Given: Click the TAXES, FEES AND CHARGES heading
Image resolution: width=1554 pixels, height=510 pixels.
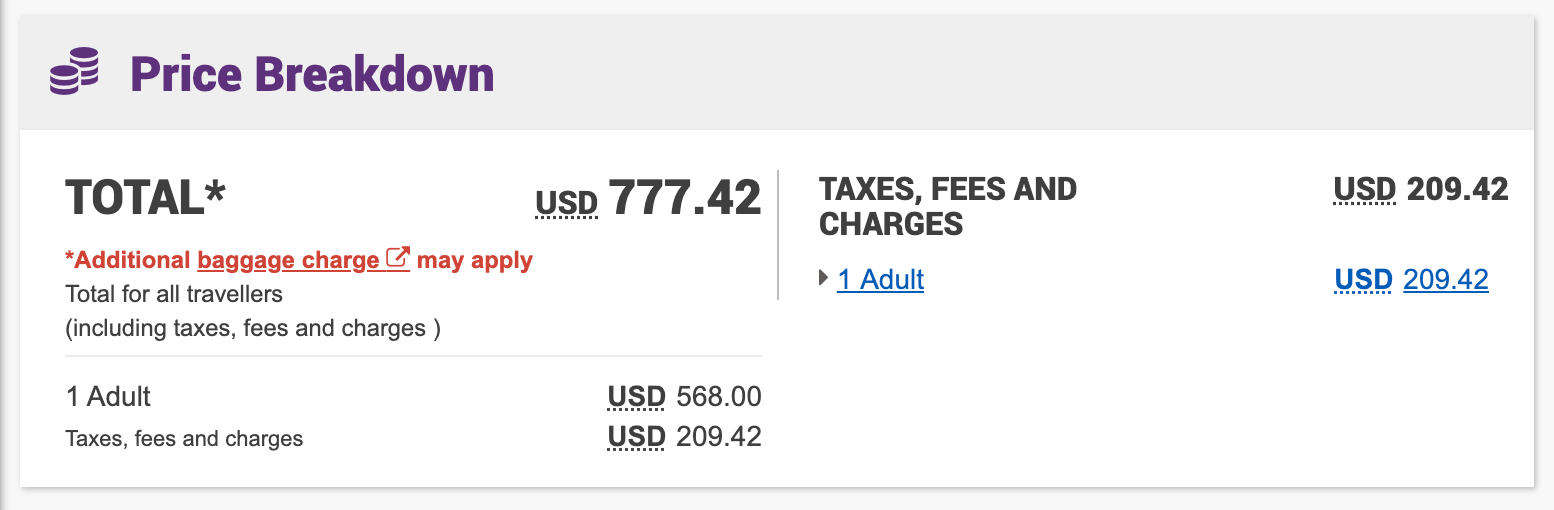Looking at the screenshot, I should point(947,206).
